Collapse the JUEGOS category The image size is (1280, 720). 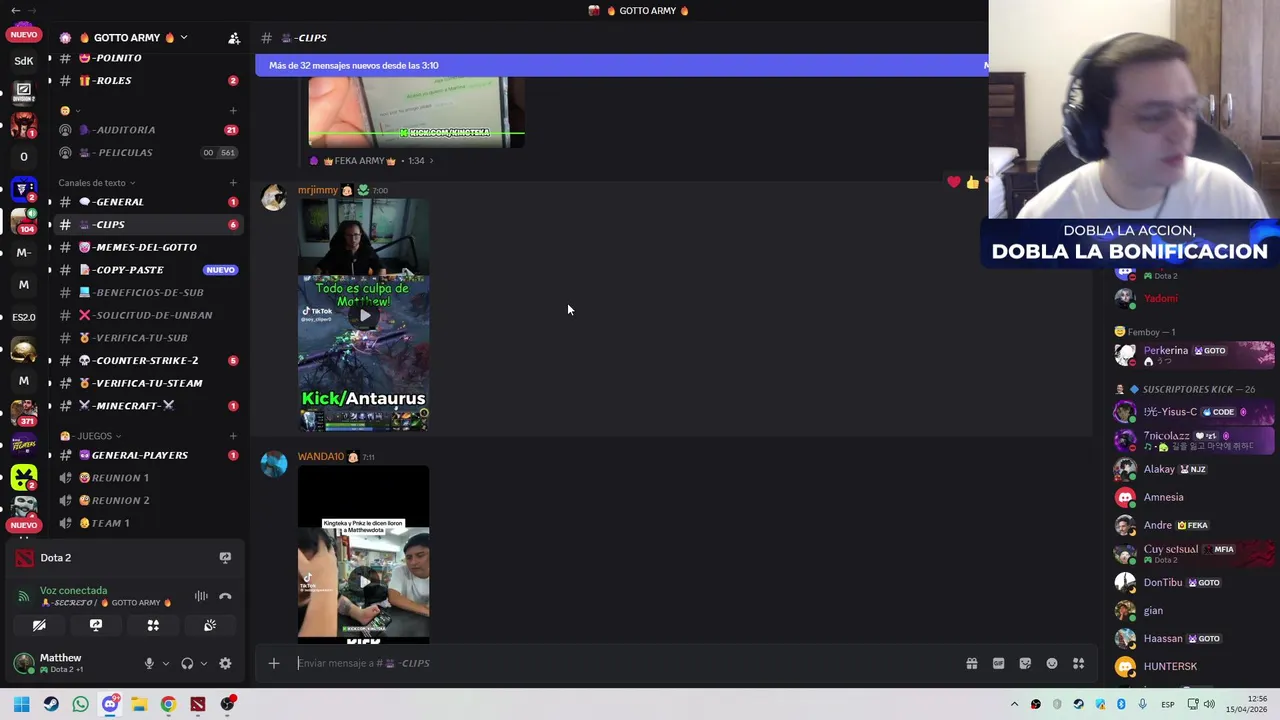91,436
